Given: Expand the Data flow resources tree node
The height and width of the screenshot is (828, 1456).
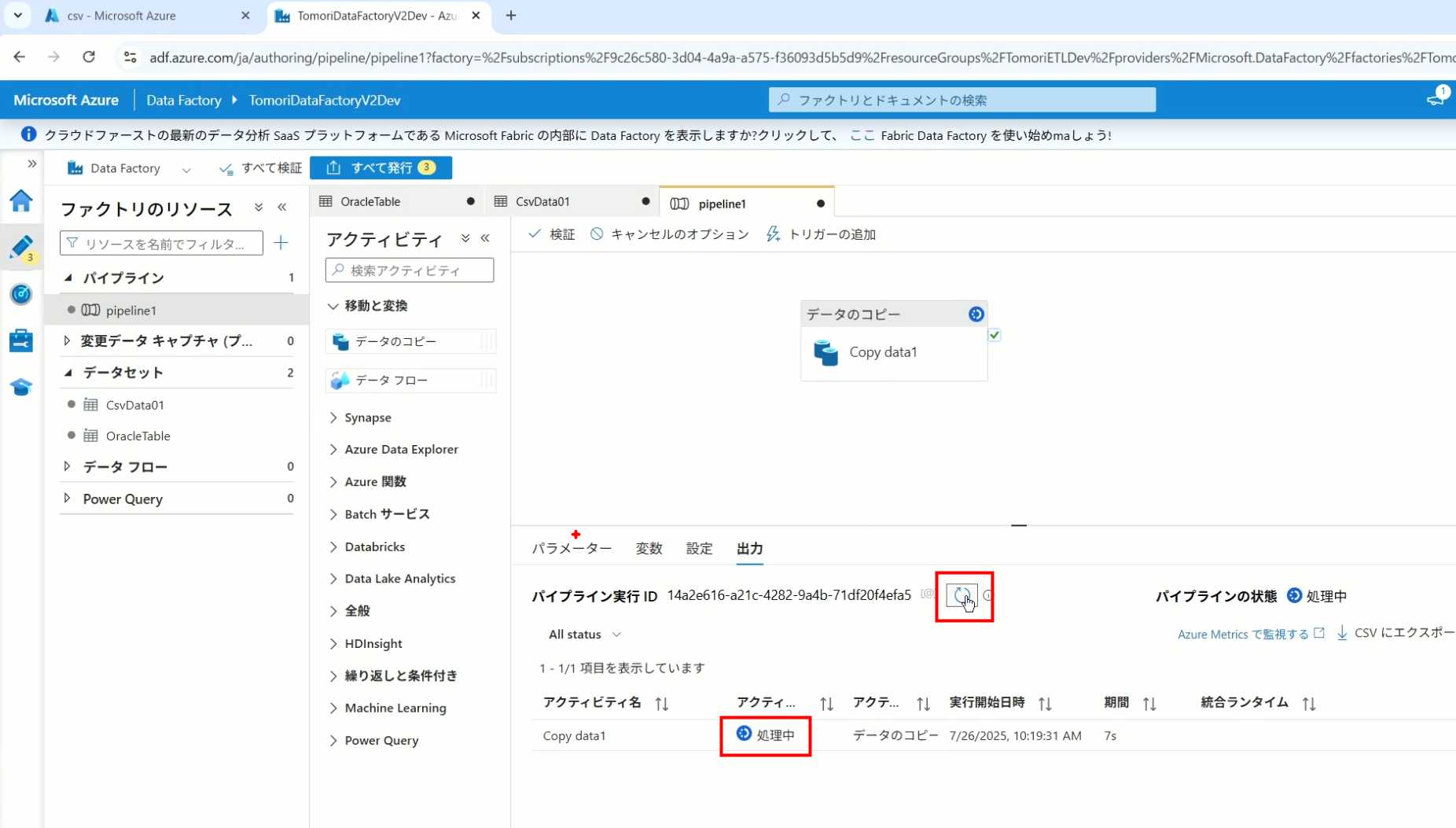Looking at the screenshot, I should (68, 466).
